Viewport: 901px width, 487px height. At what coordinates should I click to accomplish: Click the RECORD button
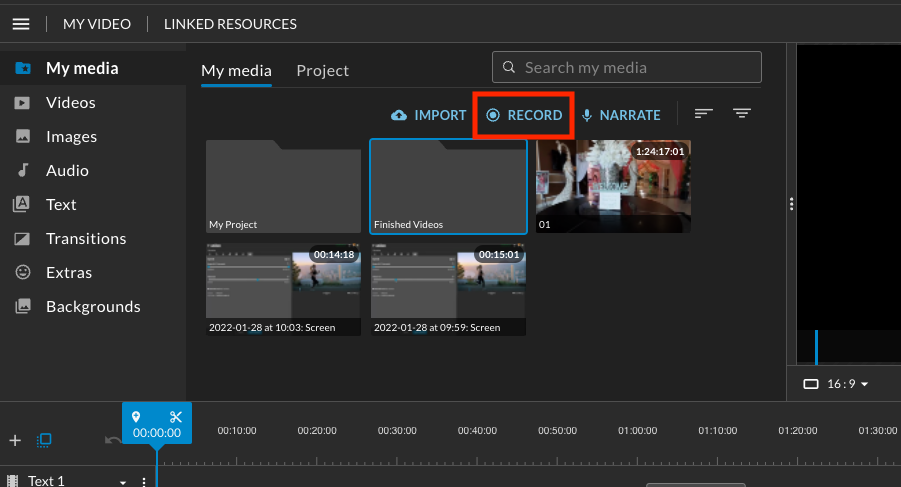pyautogui.click(x=524, y=115)
